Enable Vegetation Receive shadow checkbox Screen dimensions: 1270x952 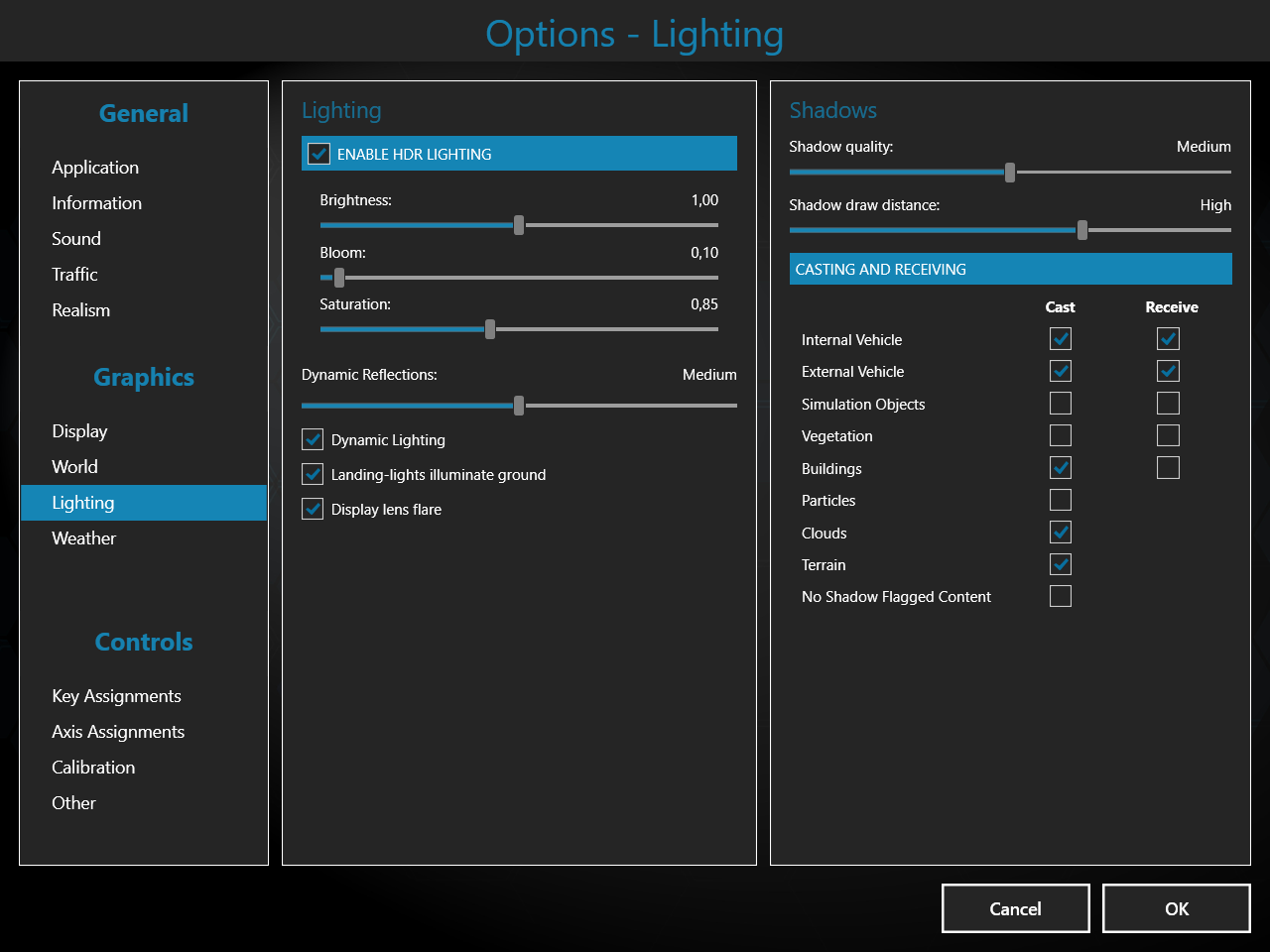pos(1168,435)
